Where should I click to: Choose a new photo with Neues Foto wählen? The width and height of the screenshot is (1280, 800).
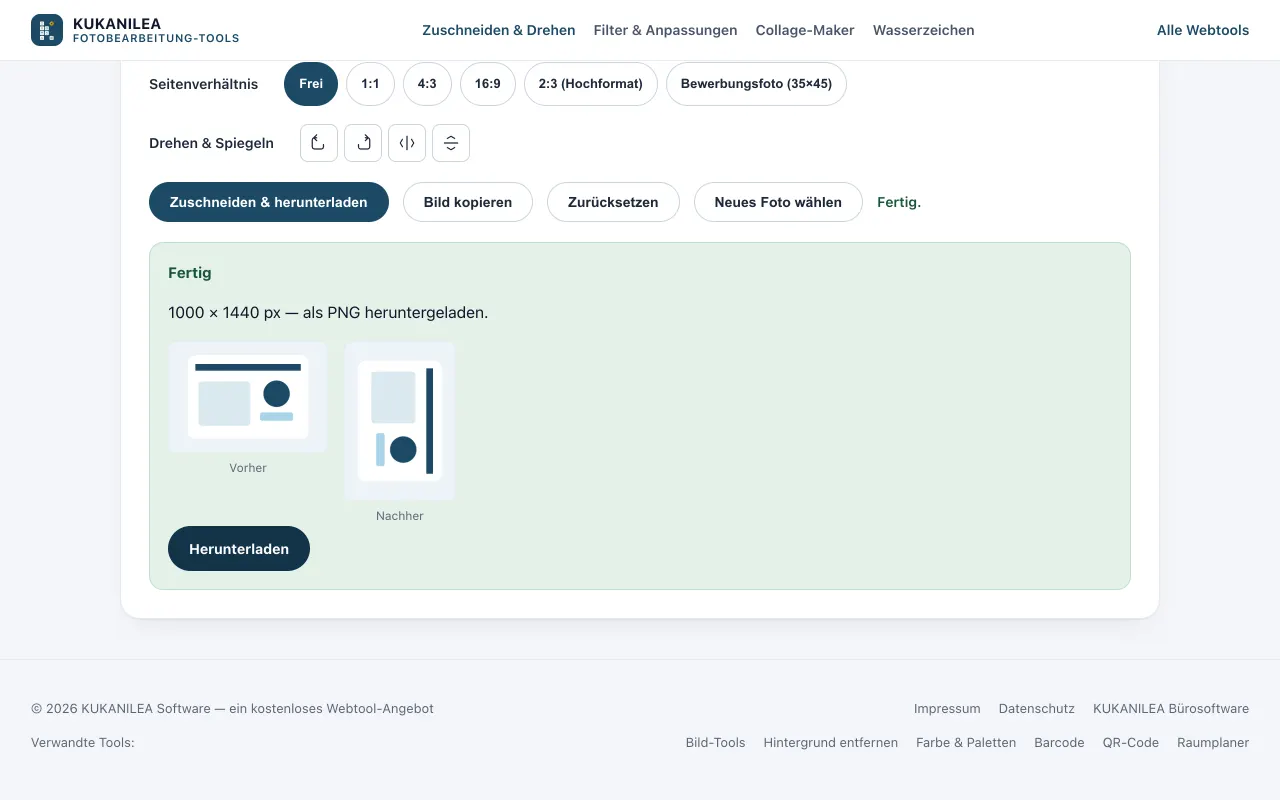pos(778,202)
